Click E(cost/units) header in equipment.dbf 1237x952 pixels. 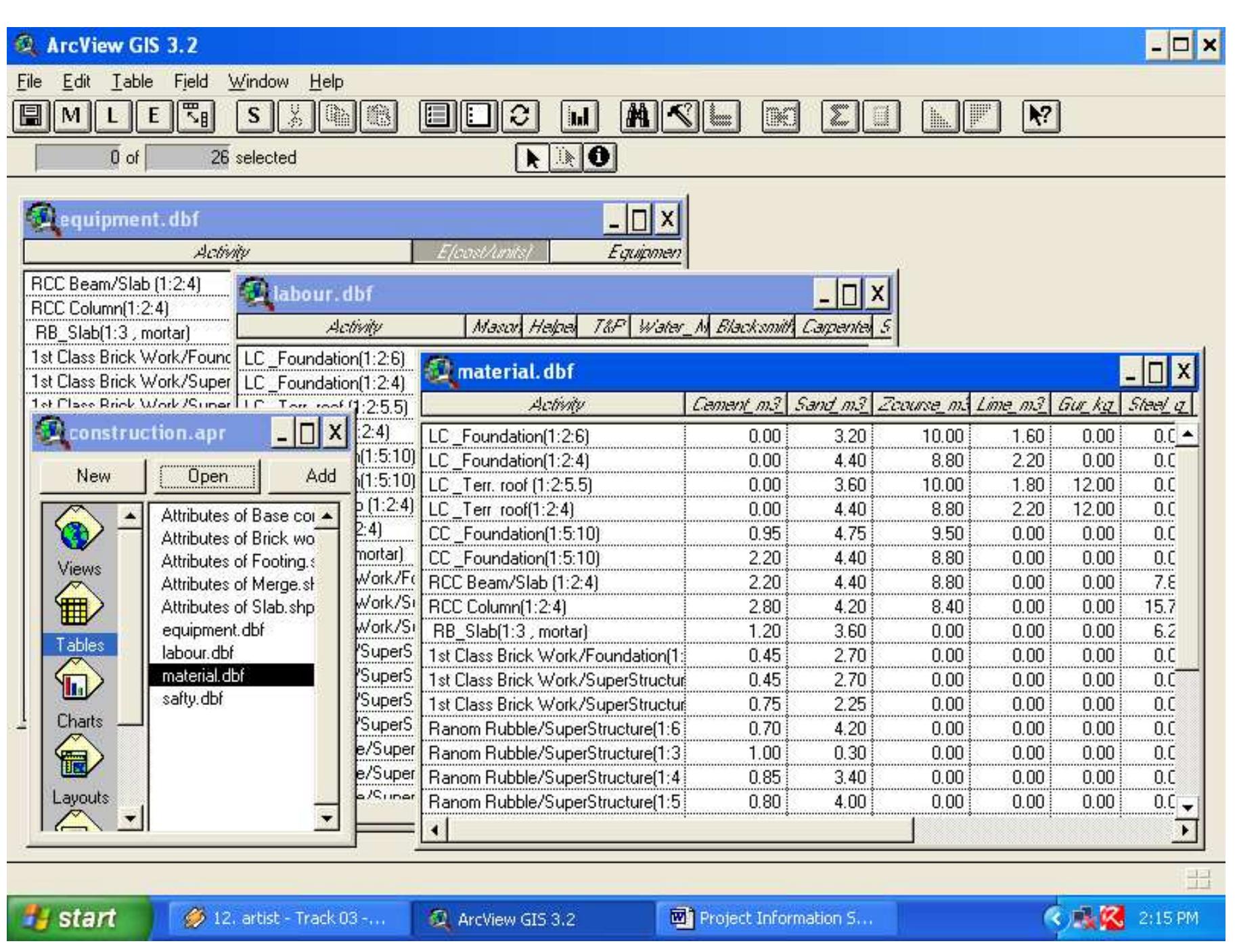coord(481,252)
